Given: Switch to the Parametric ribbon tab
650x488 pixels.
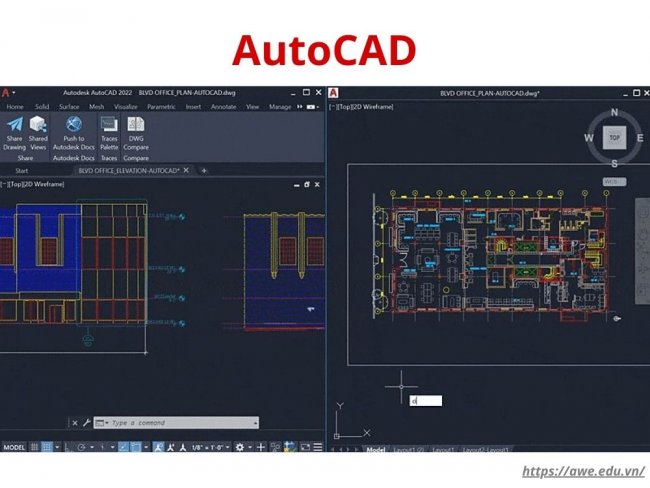Looking at the screenshot, I should (x=161, y=107).
